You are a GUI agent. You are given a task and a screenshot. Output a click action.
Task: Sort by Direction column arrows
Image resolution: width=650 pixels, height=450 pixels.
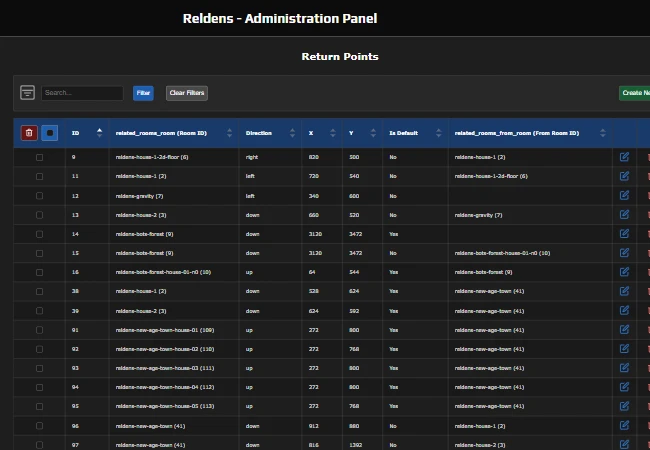[x=292, y=133]
